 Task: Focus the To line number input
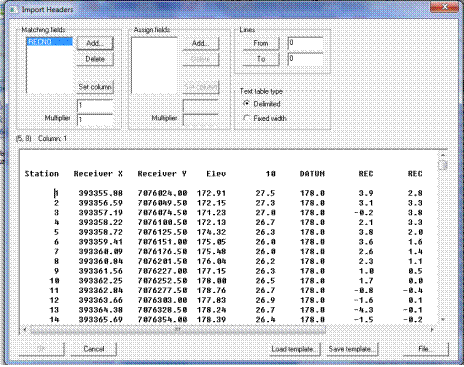click(x=305, y=59)
